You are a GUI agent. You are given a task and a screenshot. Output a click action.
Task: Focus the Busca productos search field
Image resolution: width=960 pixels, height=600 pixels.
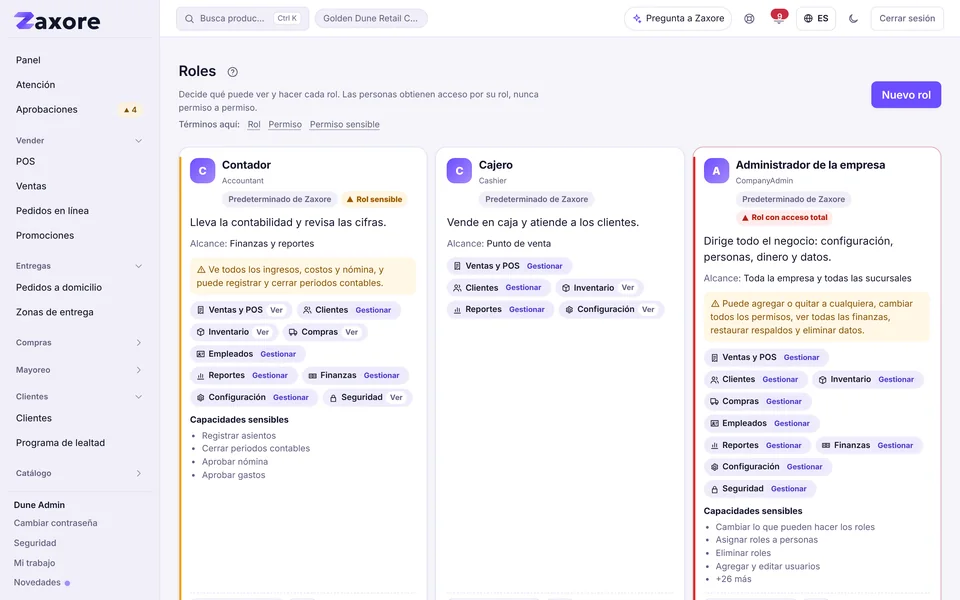[242, 18]
